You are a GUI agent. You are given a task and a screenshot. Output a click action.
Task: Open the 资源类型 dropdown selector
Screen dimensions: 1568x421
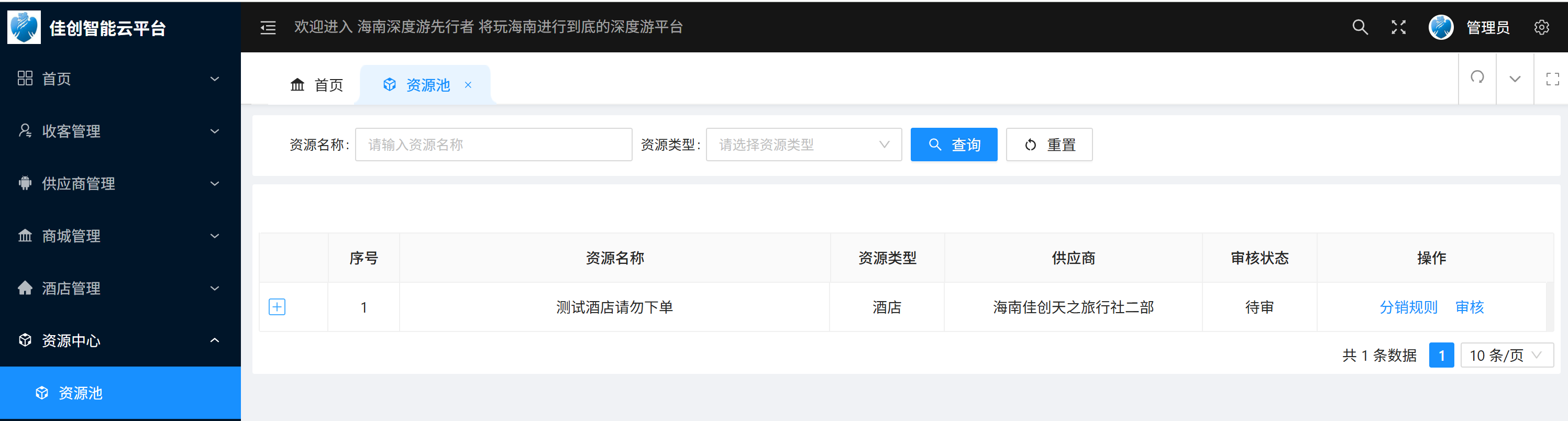pos(803,145)
